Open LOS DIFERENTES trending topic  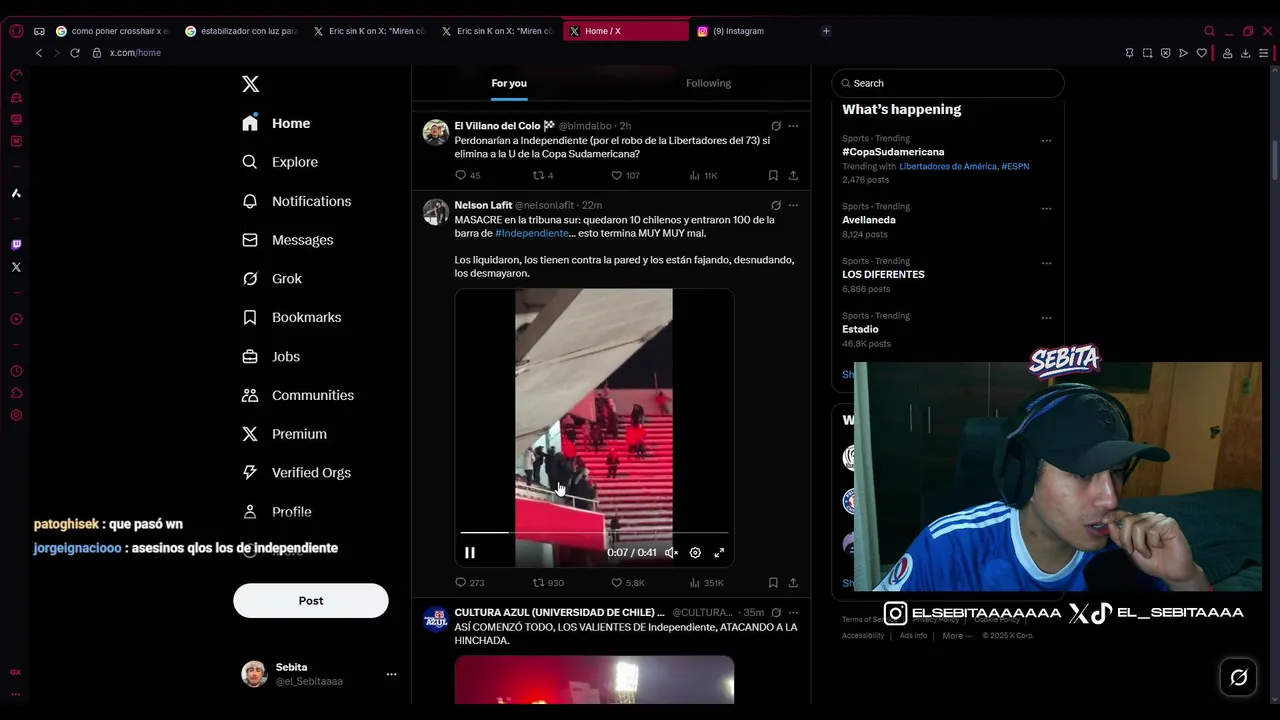pos(883,274)
